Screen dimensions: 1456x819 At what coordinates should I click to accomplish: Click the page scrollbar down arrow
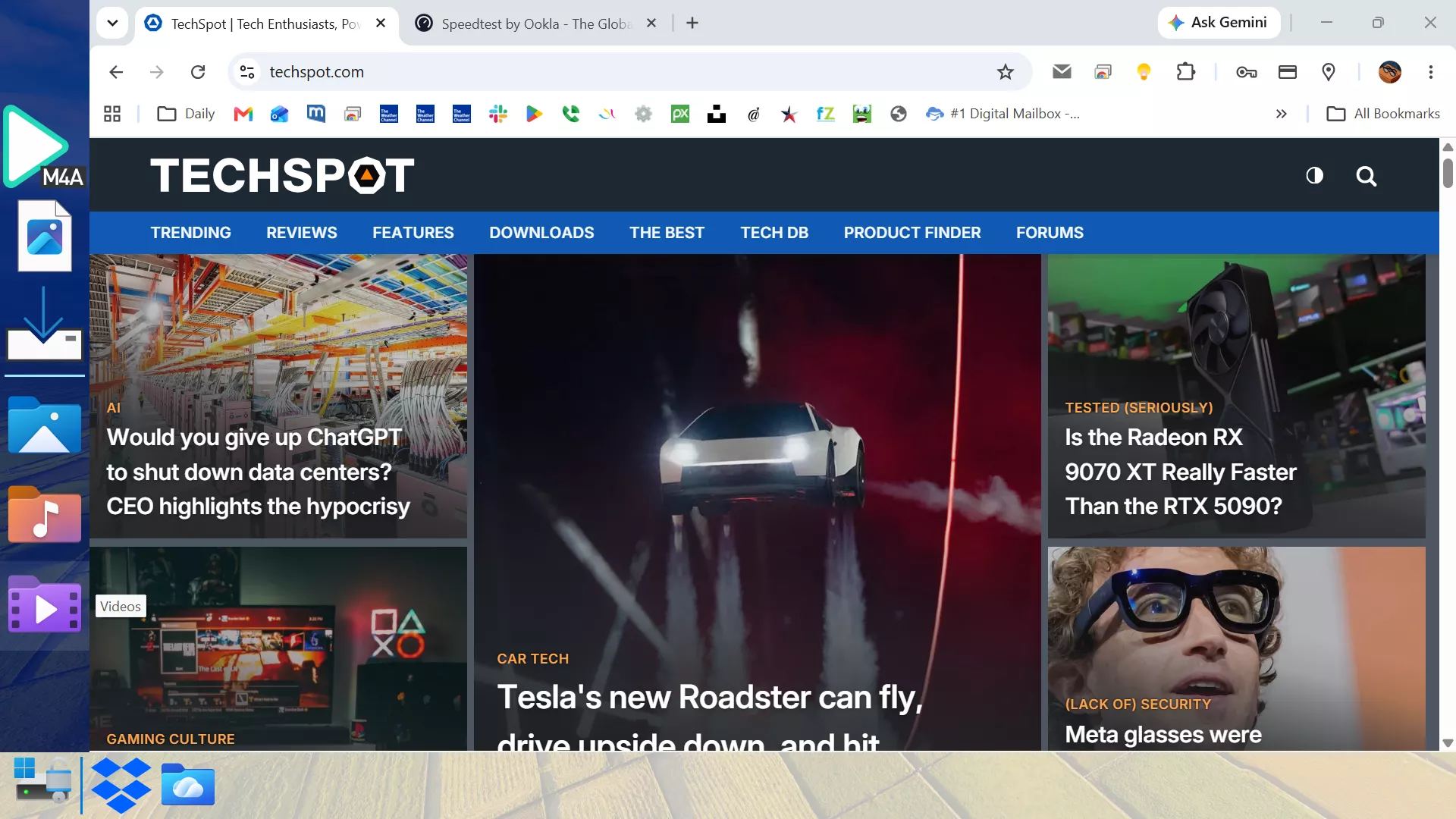pyautogui.click(x=1448, y=743)
